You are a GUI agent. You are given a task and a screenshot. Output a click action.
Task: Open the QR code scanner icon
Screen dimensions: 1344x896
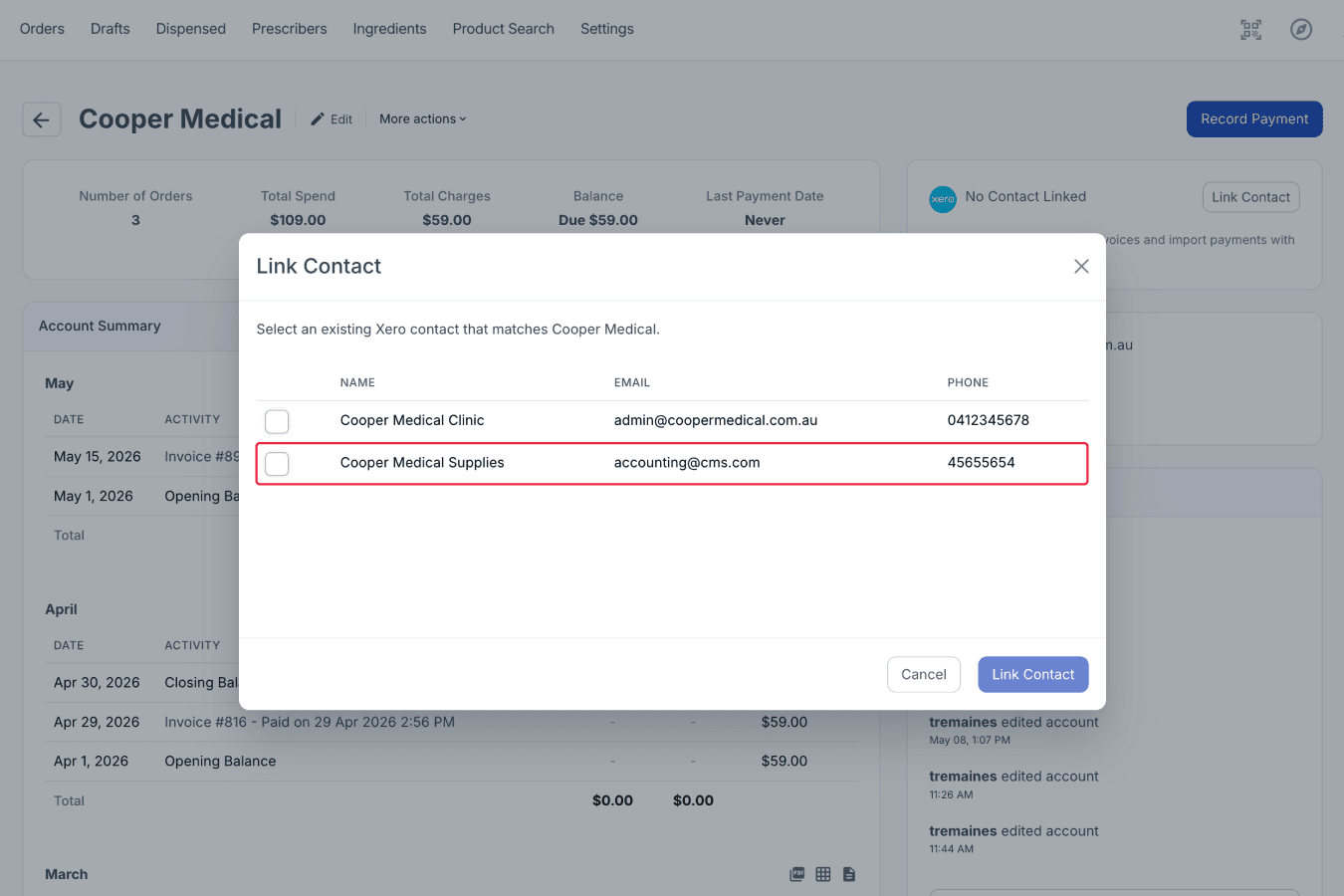coord(1250,30)
